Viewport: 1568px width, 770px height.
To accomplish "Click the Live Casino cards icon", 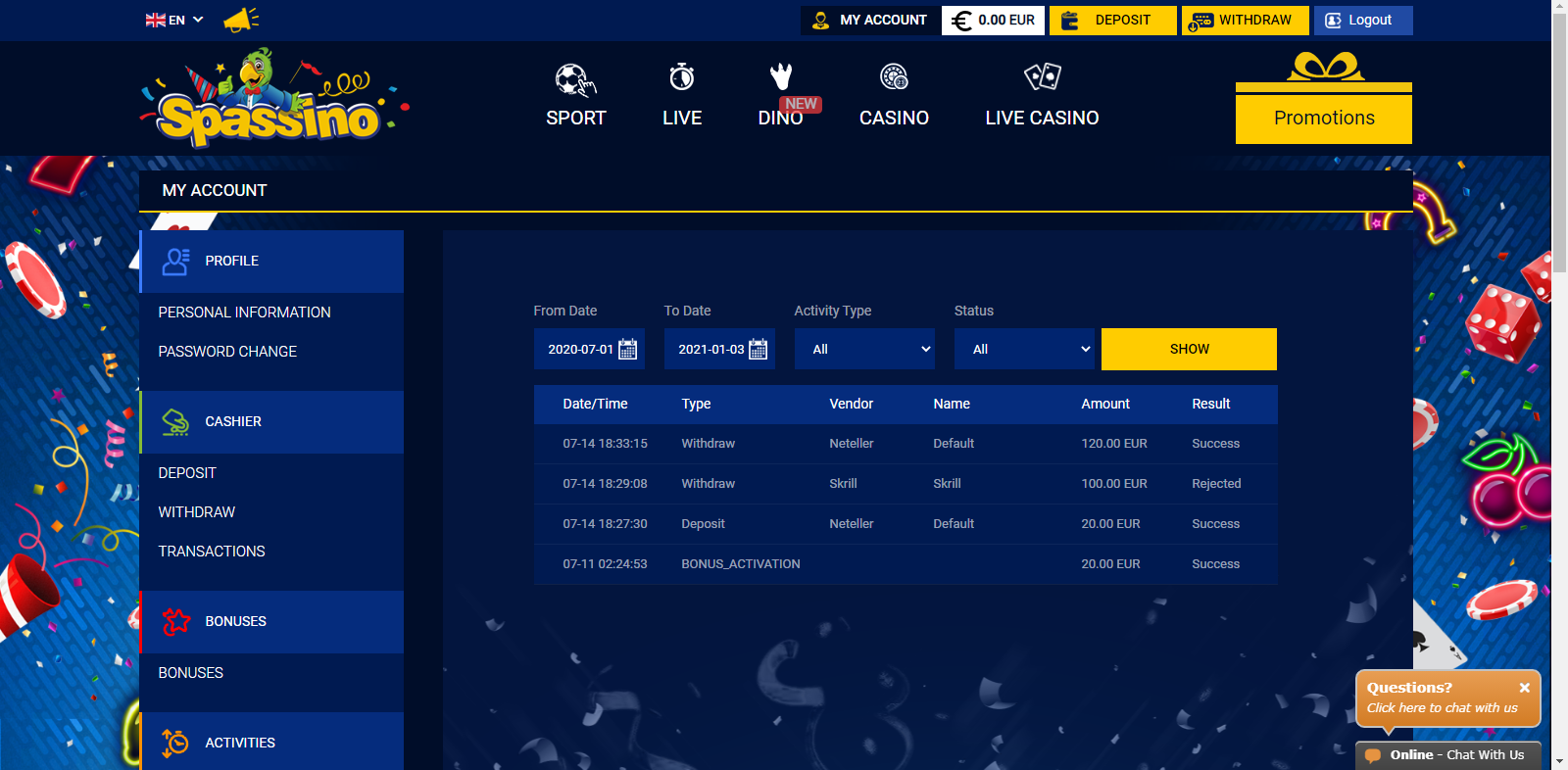I will point(1043,76).
